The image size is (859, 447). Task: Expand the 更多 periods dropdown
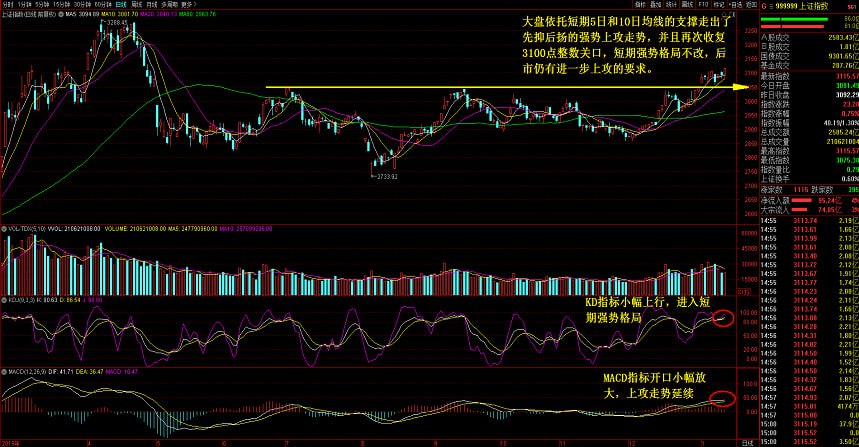pos(188,4)
